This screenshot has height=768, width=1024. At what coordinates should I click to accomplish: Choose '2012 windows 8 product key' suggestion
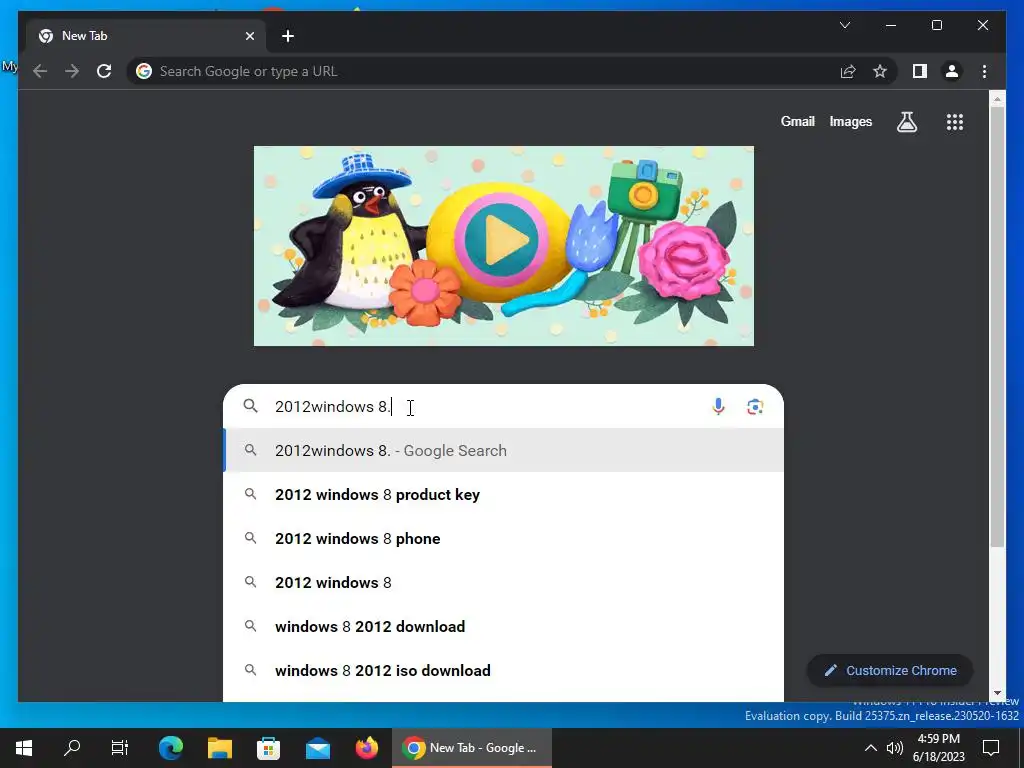click(503, 494)
